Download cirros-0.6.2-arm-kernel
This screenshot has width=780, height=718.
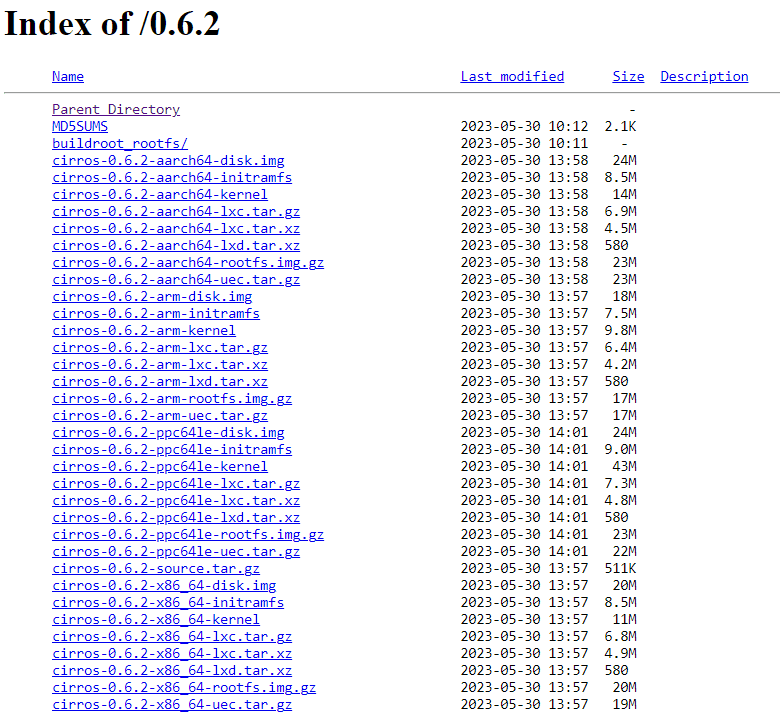click(144, 330)
